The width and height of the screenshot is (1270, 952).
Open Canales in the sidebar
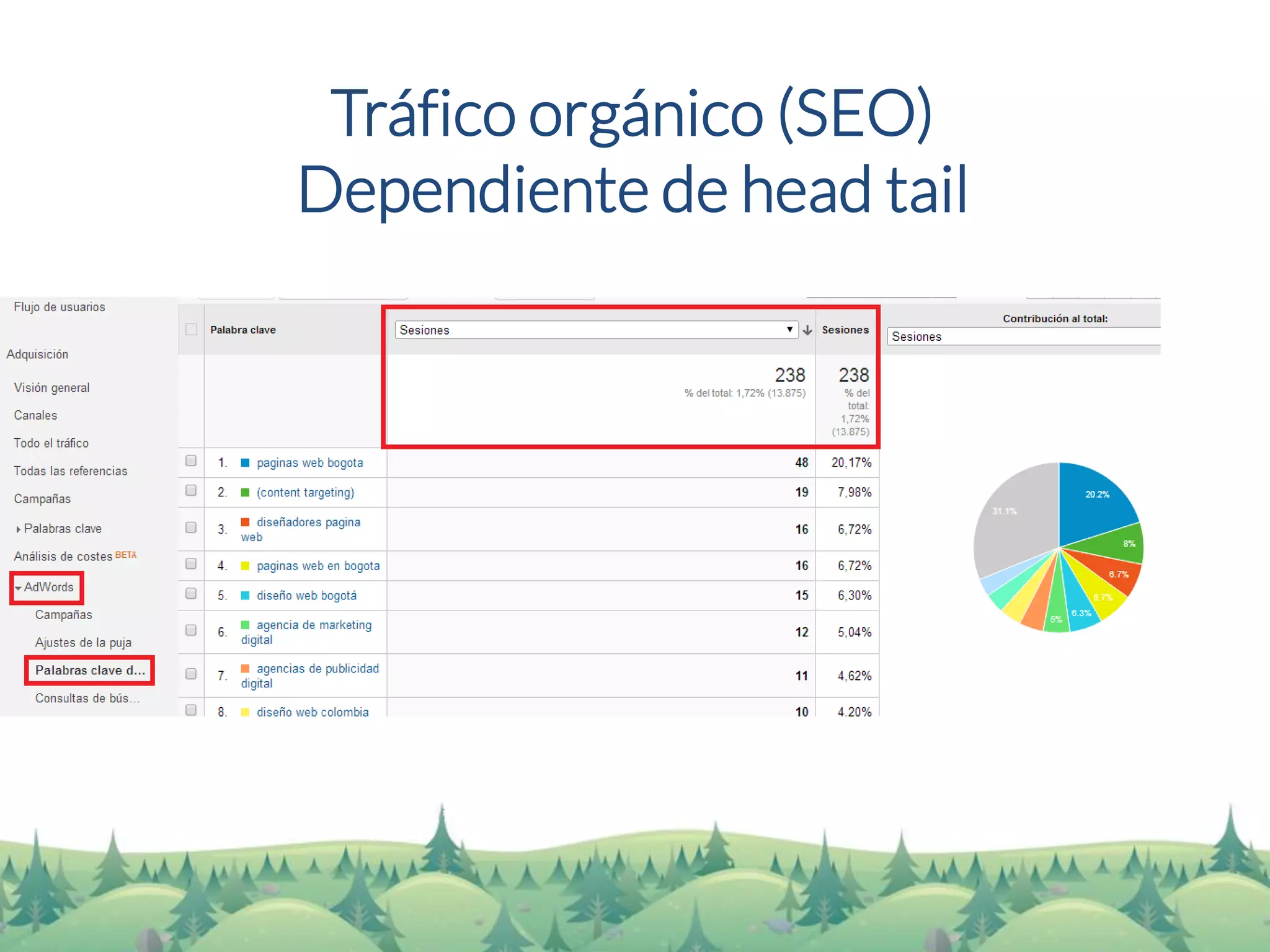point(35,415)
